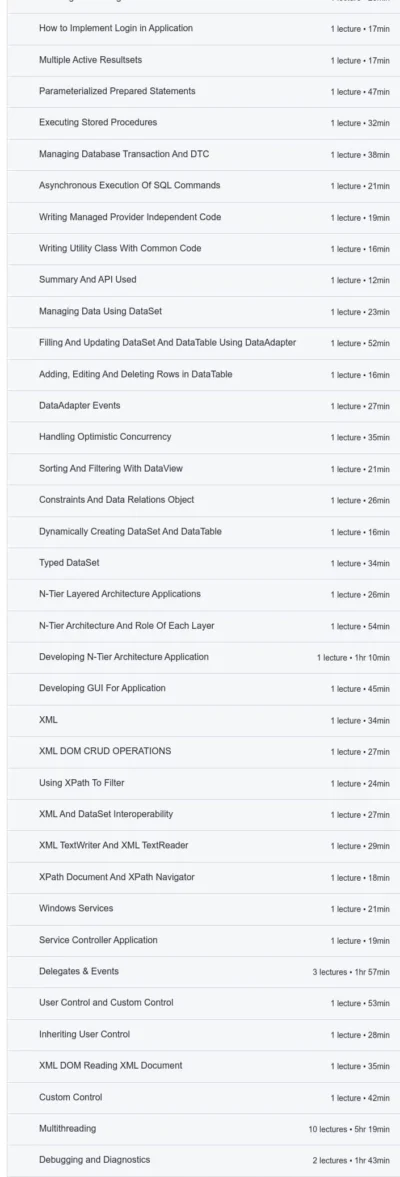Expand Windows Services section

(x=203, y=908)
